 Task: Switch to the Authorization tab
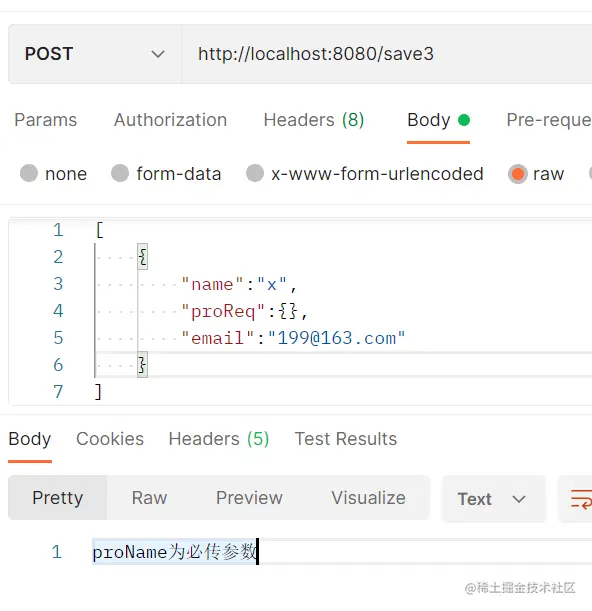point(170,120)
